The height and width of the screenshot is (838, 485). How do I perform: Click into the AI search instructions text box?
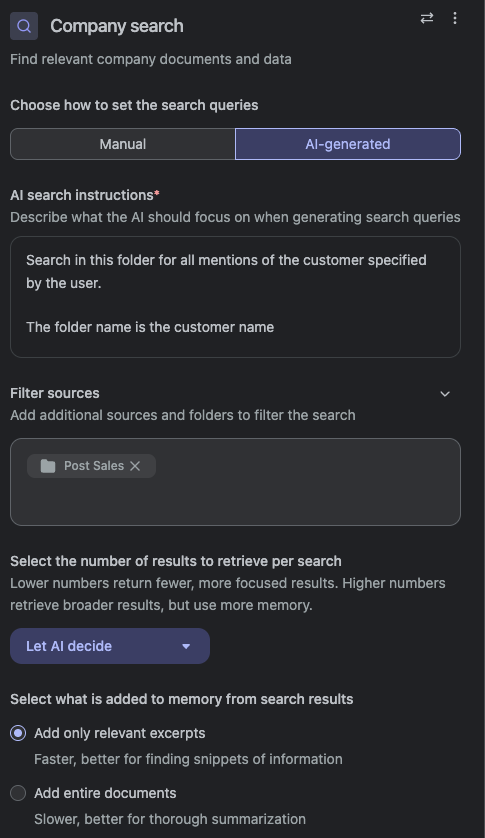pos(235,297)
